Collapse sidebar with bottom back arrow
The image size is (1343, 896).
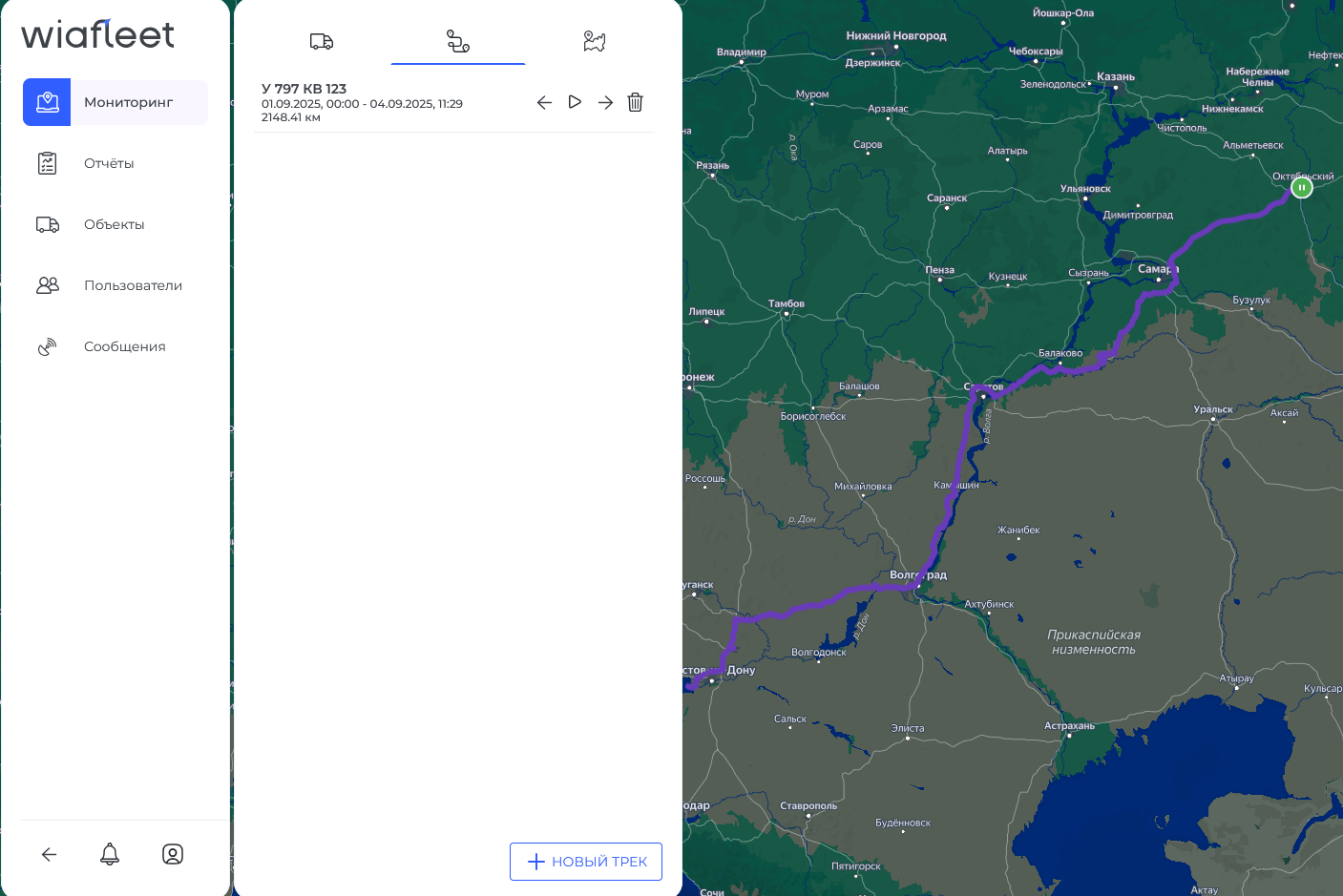(50, 854)
